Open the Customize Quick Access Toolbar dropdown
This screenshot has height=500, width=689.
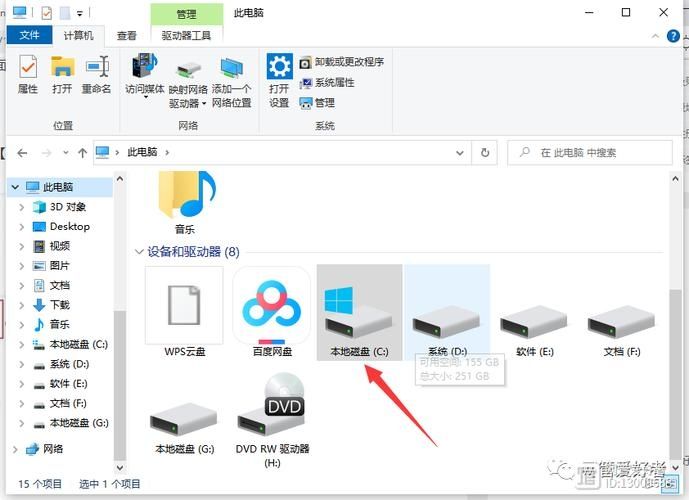point(80,14)
